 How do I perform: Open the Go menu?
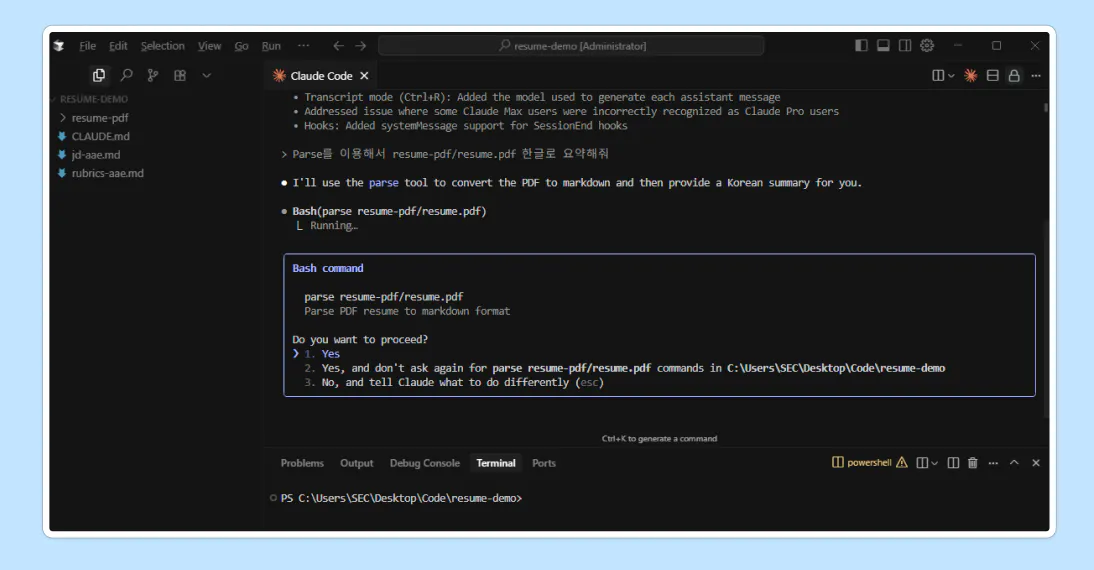click(241, 46)
